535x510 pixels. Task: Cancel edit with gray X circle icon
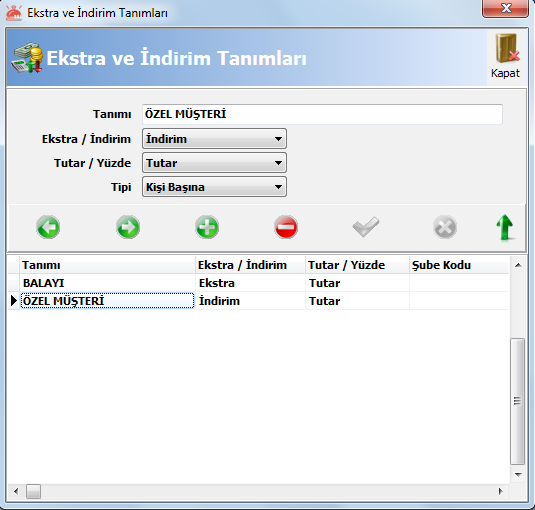[445, 227]
